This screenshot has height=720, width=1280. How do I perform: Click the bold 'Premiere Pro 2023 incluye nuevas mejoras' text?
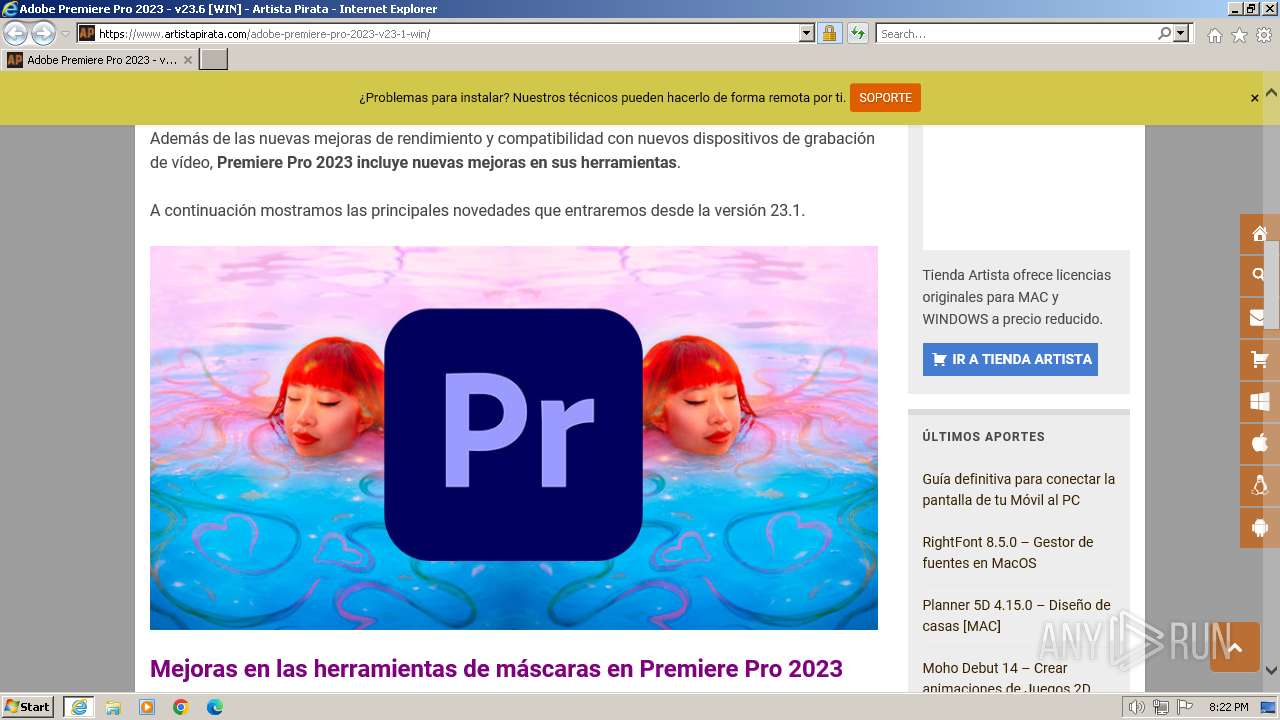tap(447, 162)
